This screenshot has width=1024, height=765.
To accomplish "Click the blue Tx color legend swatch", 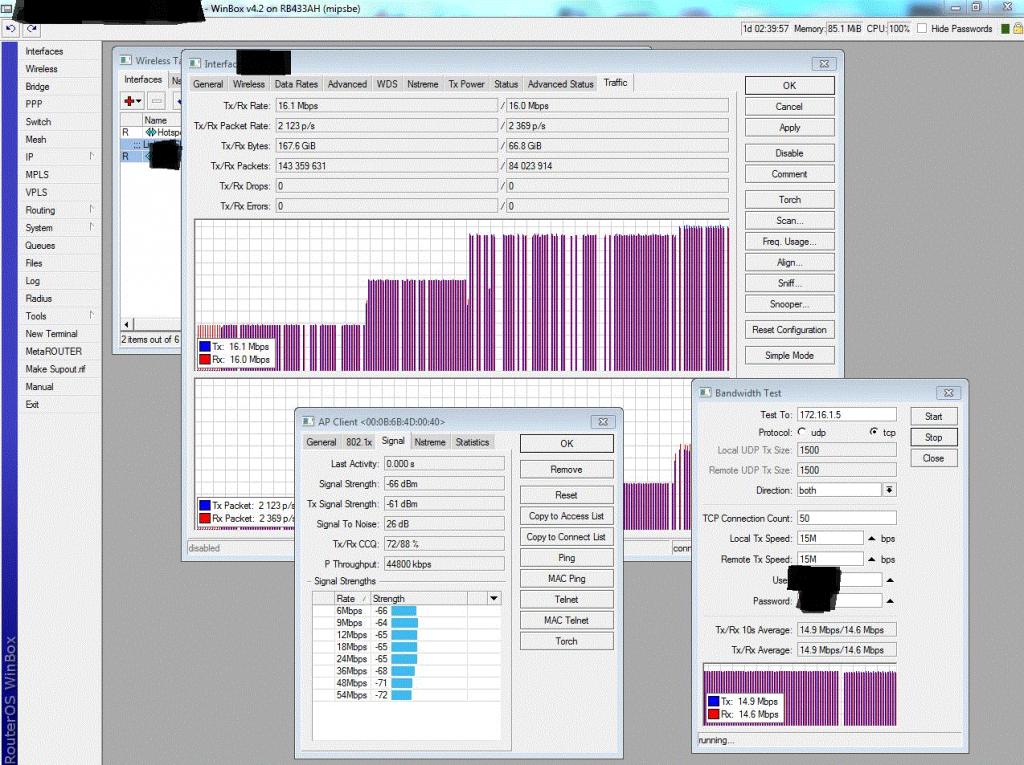I will click(x=205, y=346).
